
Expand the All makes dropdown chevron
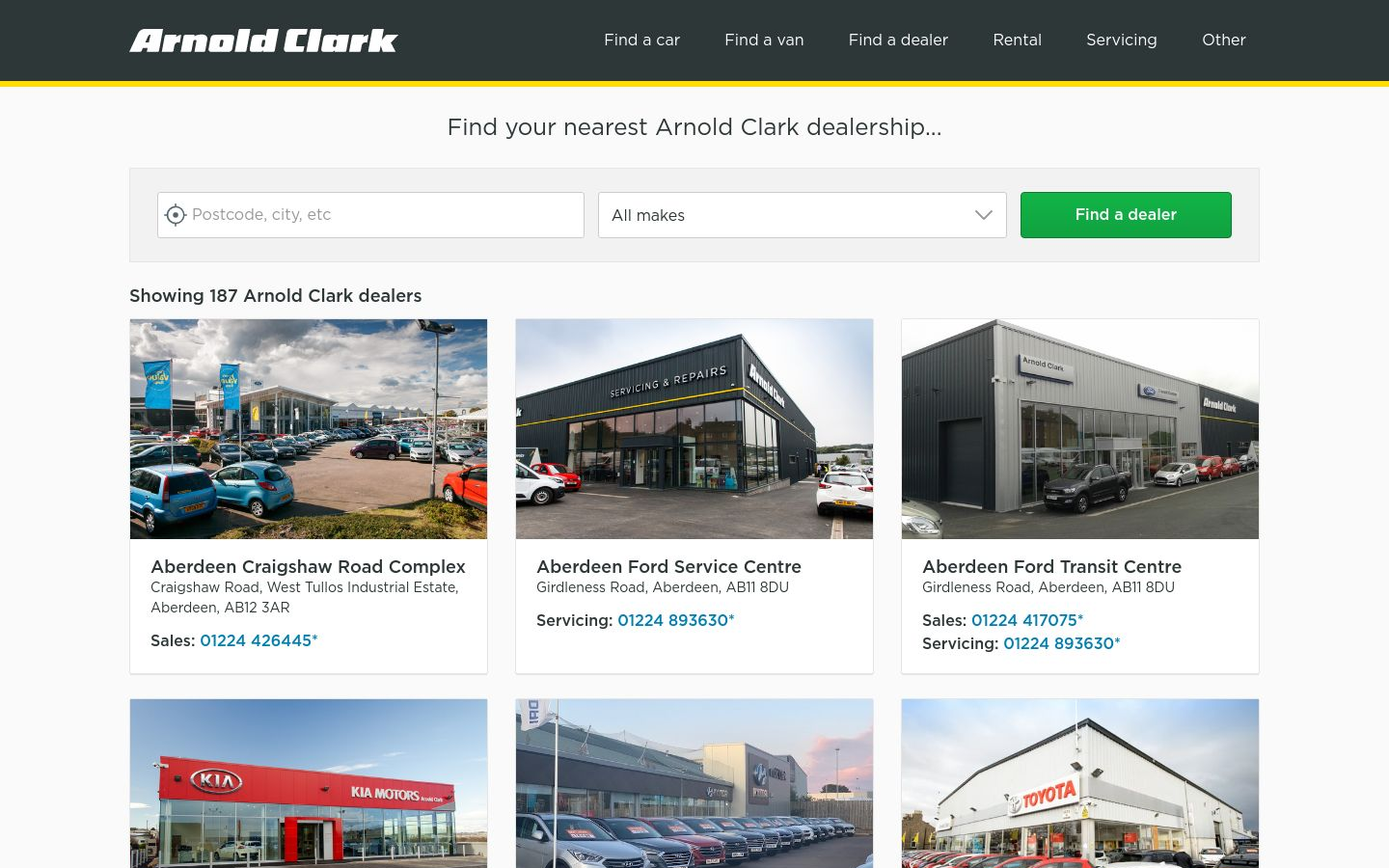pyautogui.click(x=984, y=215)
